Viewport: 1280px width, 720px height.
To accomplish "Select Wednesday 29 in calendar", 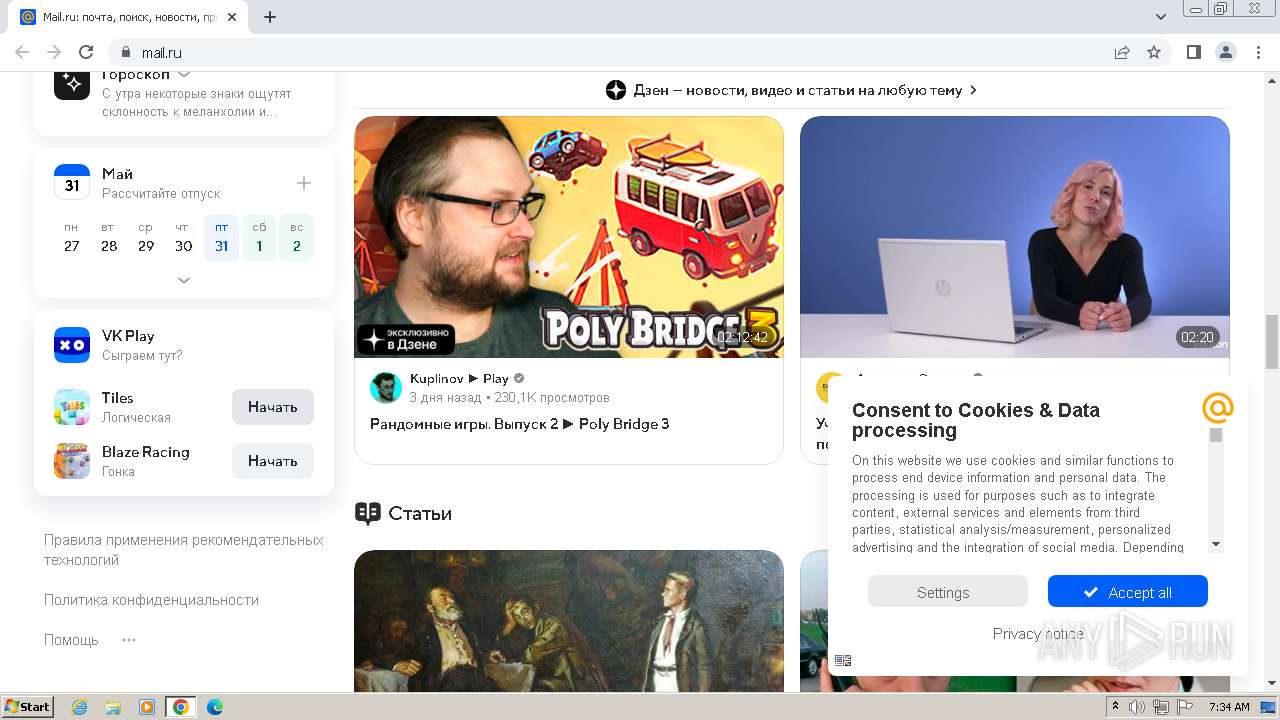I will pyautogui.click(x=146, y=238).
